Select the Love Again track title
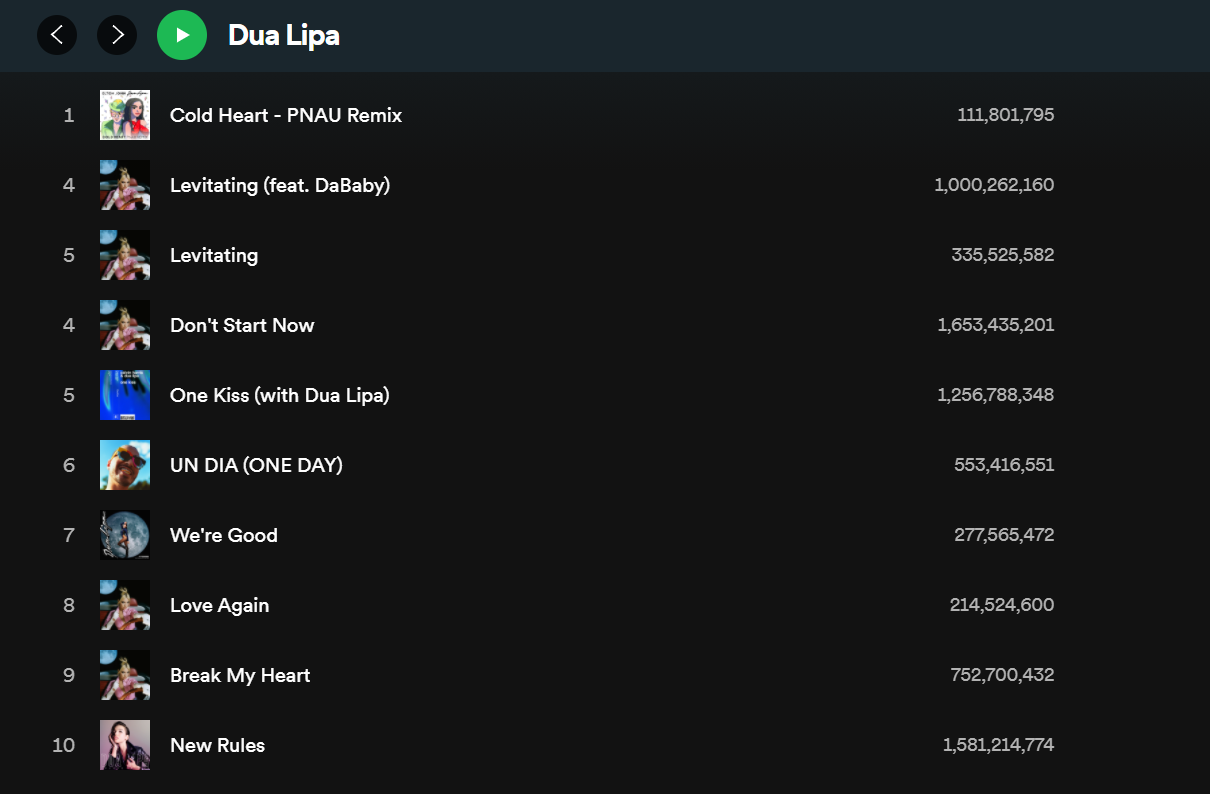 click(219, 605)
